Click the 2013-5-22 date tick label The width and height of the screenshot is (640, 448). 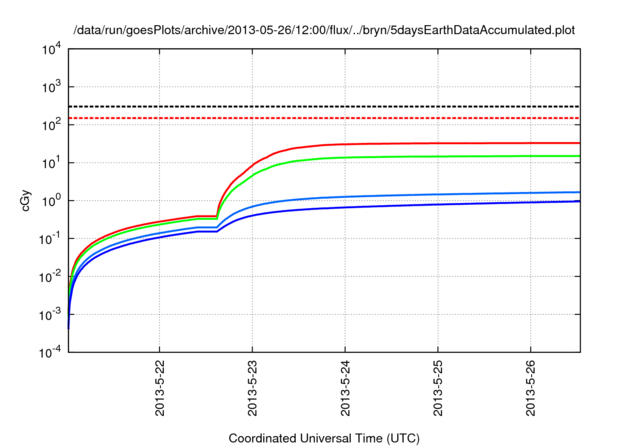pos(160,388)
